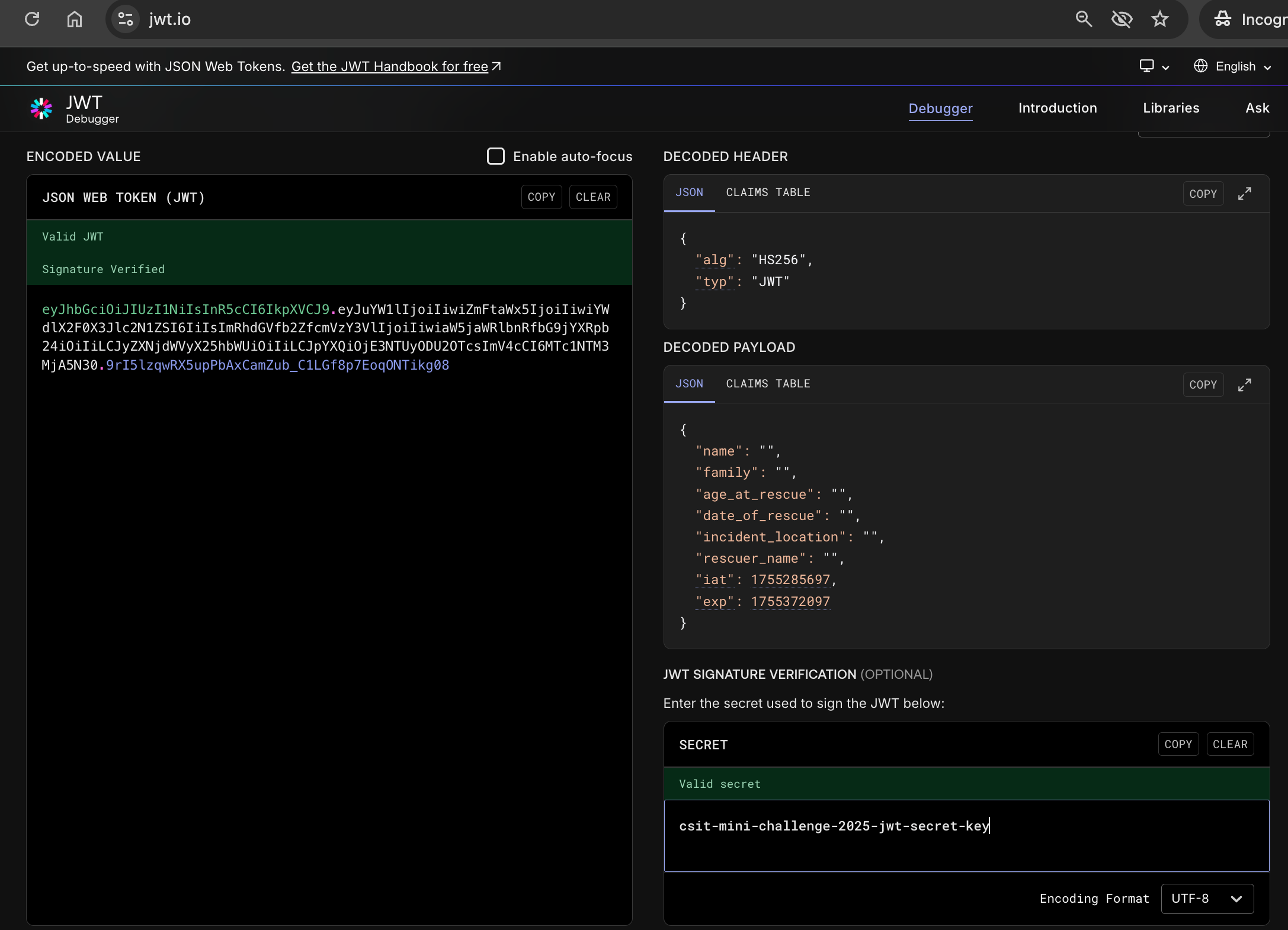Copy the decoded payload JSON
The height and width of the screenshot is (930, 1288).
point(1203,385)
